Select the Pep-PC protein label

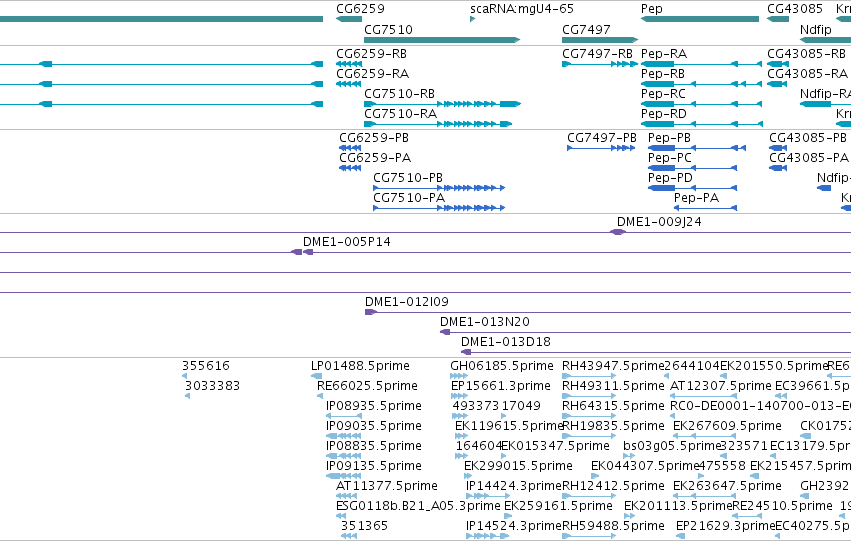coord(670,158)
